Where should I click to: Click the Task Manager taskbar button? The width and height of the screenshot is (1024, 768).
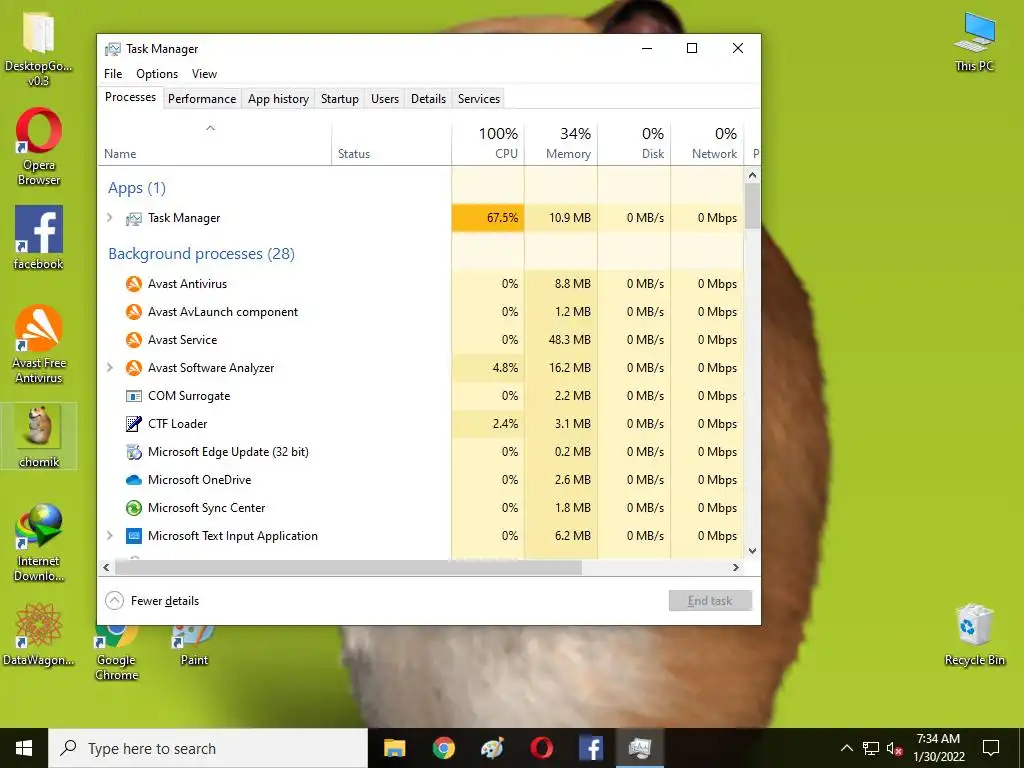[640, 748]
